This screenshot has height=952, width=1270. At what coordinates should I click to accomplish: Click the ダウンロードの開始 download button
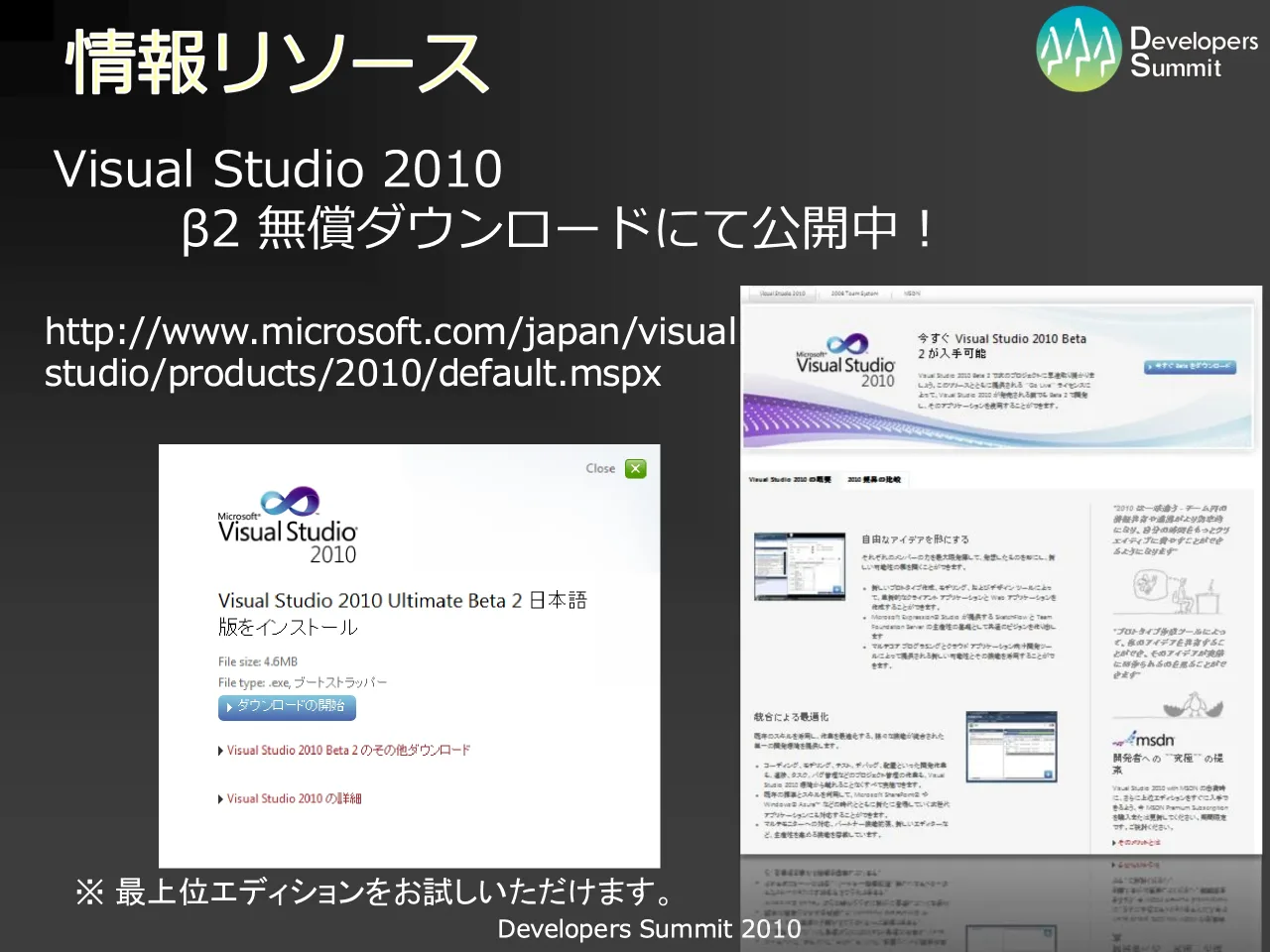(287, 707)
